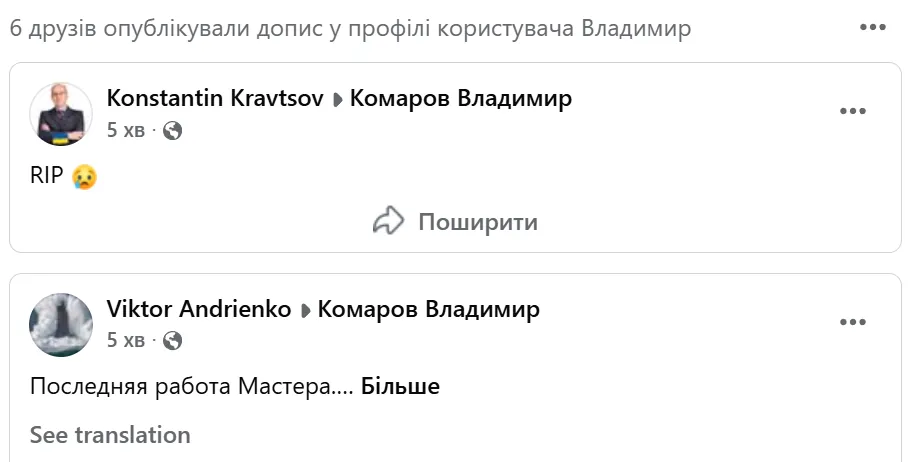Open the three-dot menu beside the group header
The width and height of the screenshot is (914, 462).
[x=873, y=28]
